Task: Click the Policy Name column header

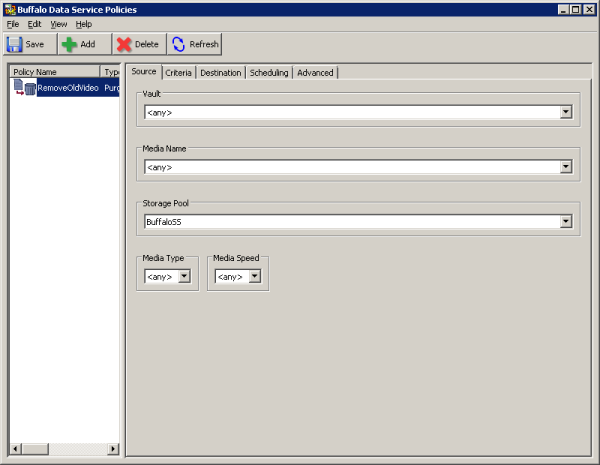Action: tap(55, 72)
